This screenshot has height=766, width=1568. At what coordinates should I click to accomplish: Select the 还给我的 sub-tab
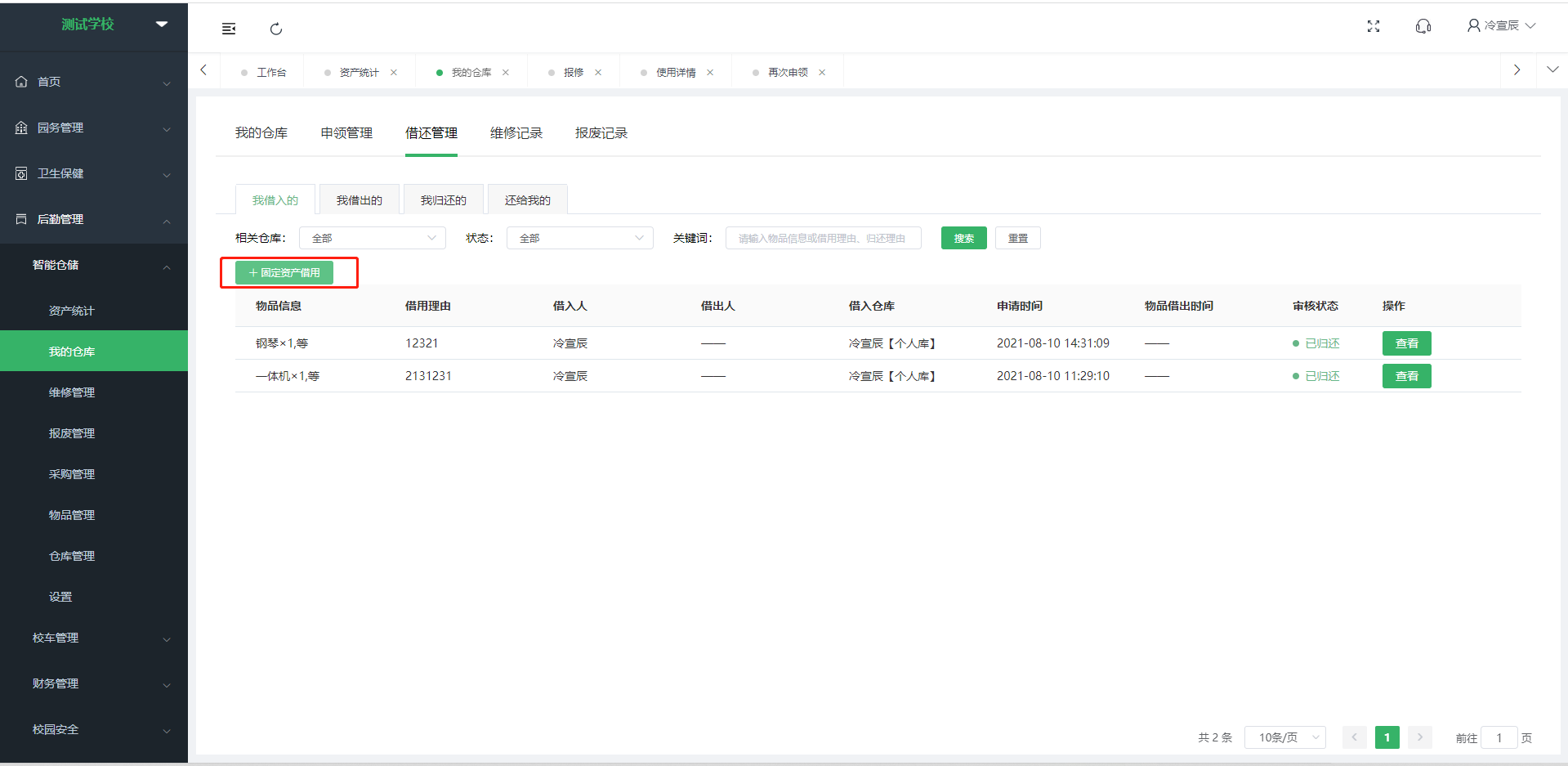tap(528, 200)
